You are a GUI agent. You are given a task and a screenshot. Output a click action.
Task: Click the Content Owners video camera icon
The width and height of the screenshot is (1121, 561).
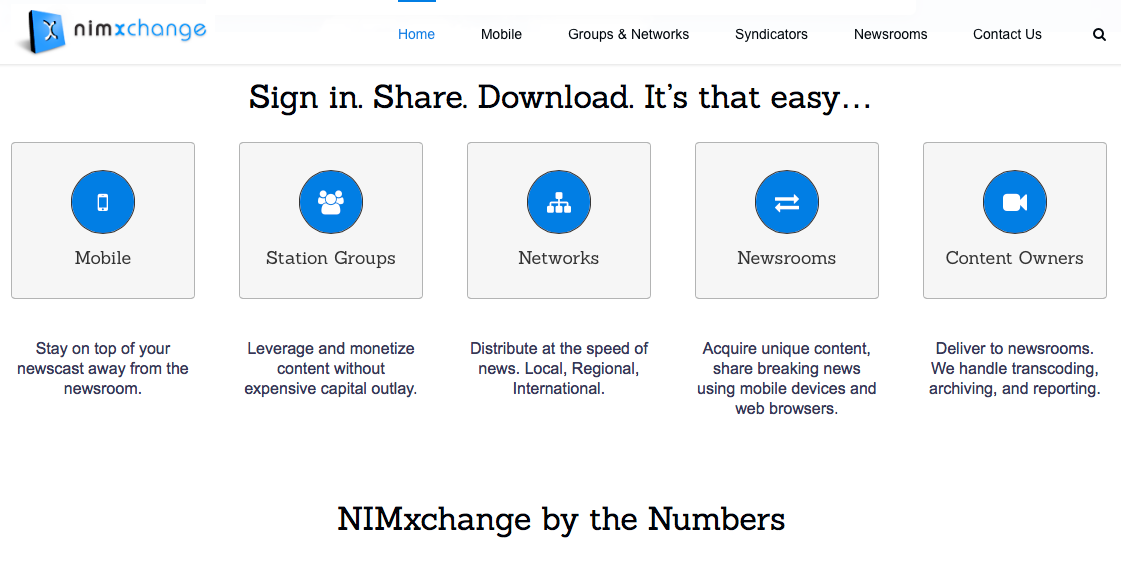coord(1015,202)
